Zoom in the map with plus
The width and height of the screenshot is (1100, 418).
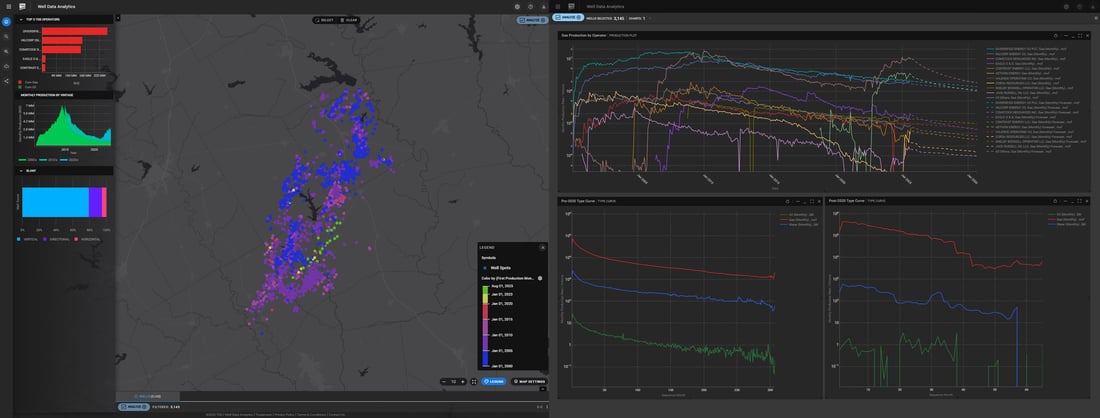tap(462, 381)
